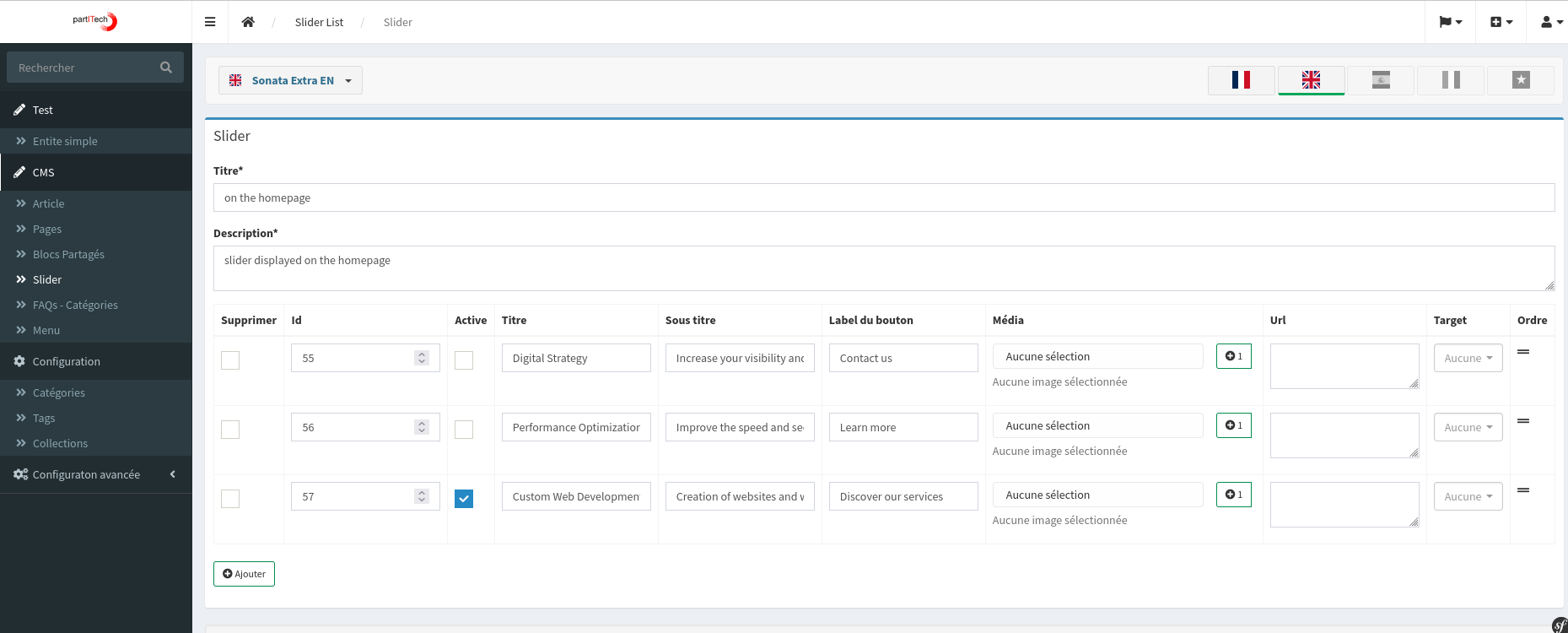Go to dashboard via home icon
This screenshot has width=1568, height=633.
[x=248, y=22]
